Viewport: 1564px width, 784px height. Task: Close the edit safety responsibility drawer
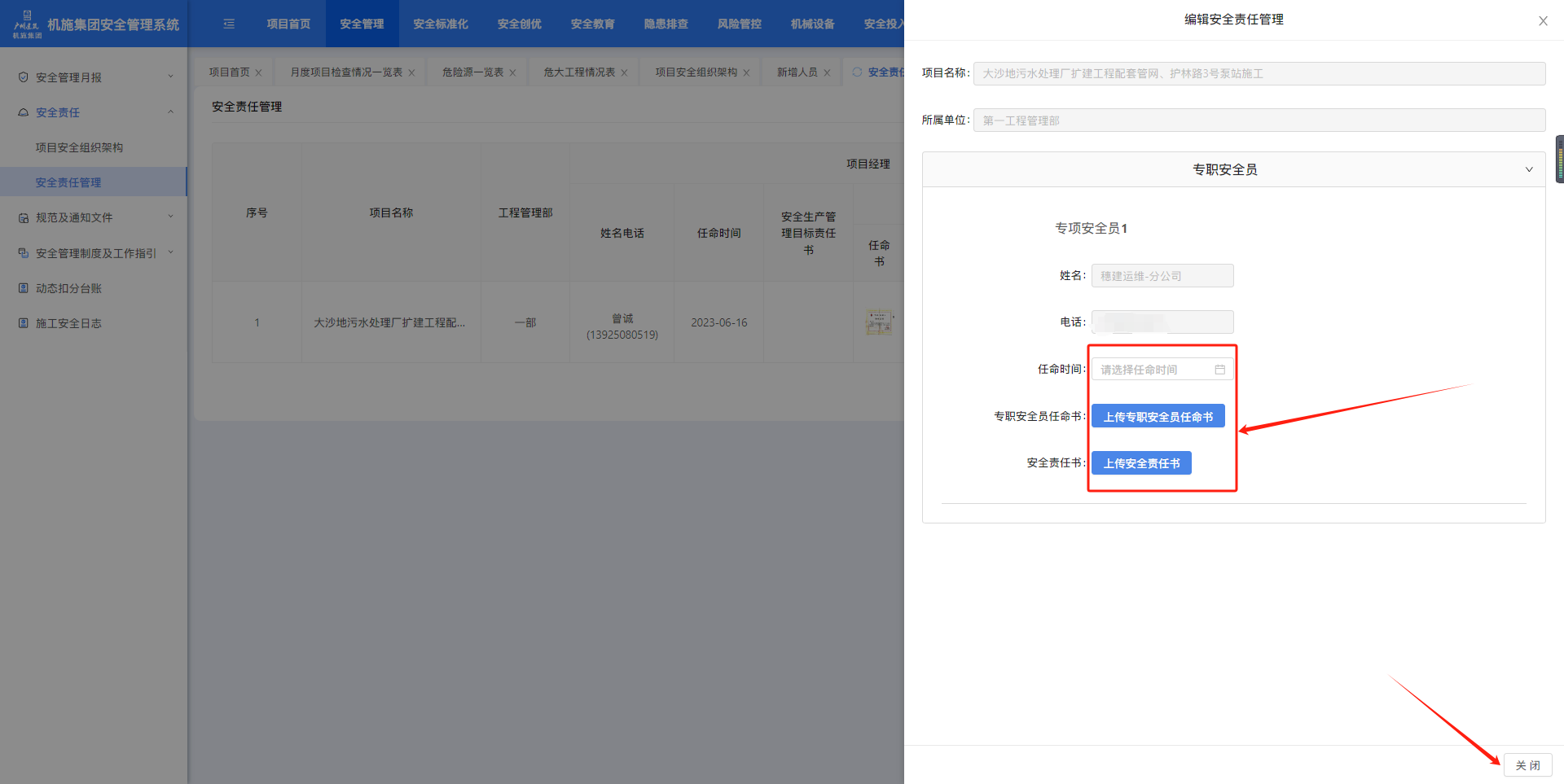(x=1543, y=21)
